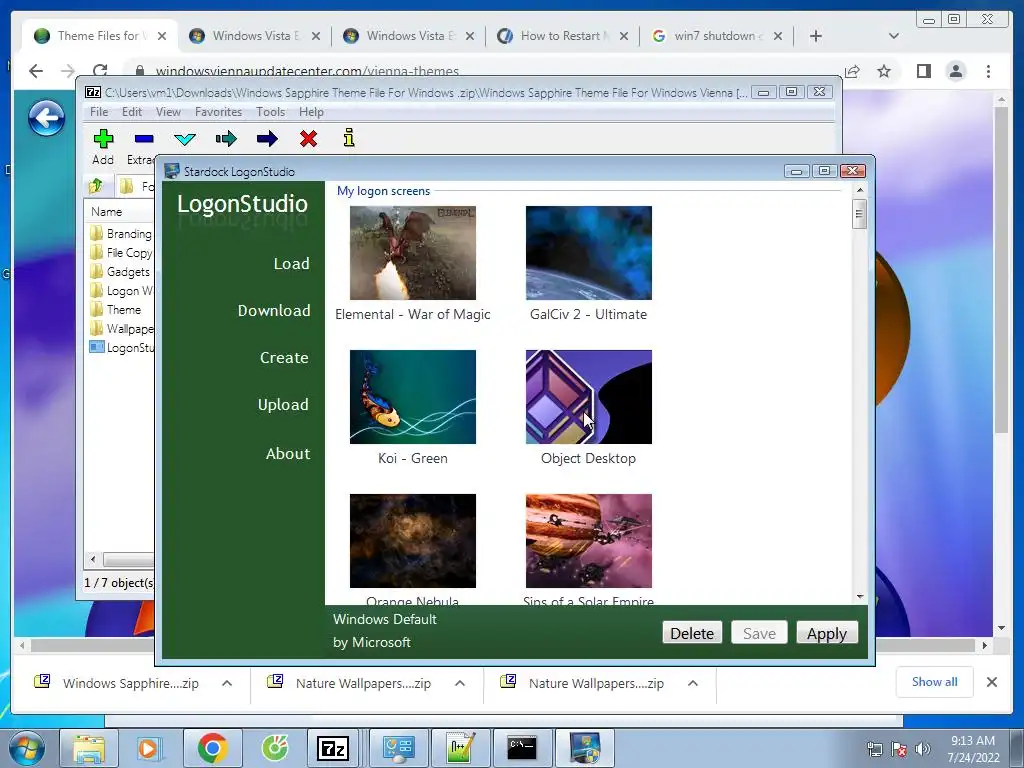Open Chrome tab search dropdown chevron
Screen dimensions: 1024x768
pos(893,36)
